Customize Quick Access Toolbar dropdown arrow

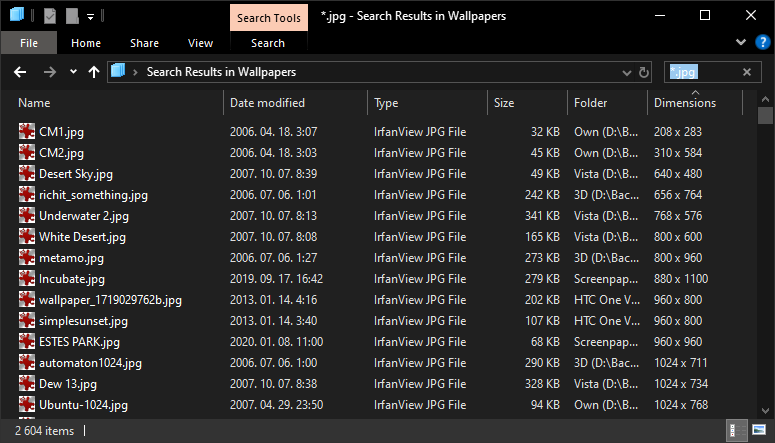coord(90,16)
